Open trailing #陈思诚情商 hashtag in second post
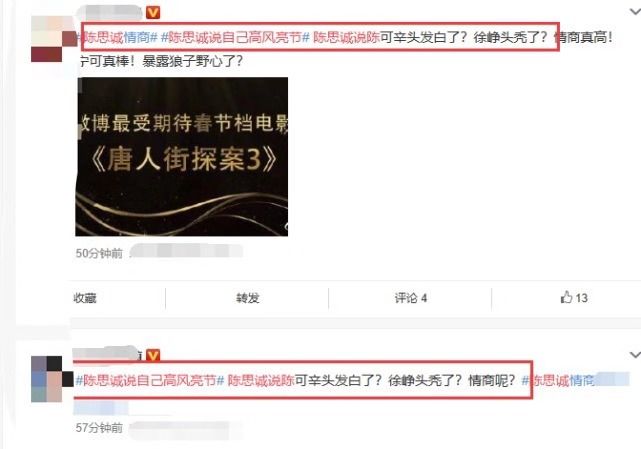The image size is (641, 449). (558, 381)
